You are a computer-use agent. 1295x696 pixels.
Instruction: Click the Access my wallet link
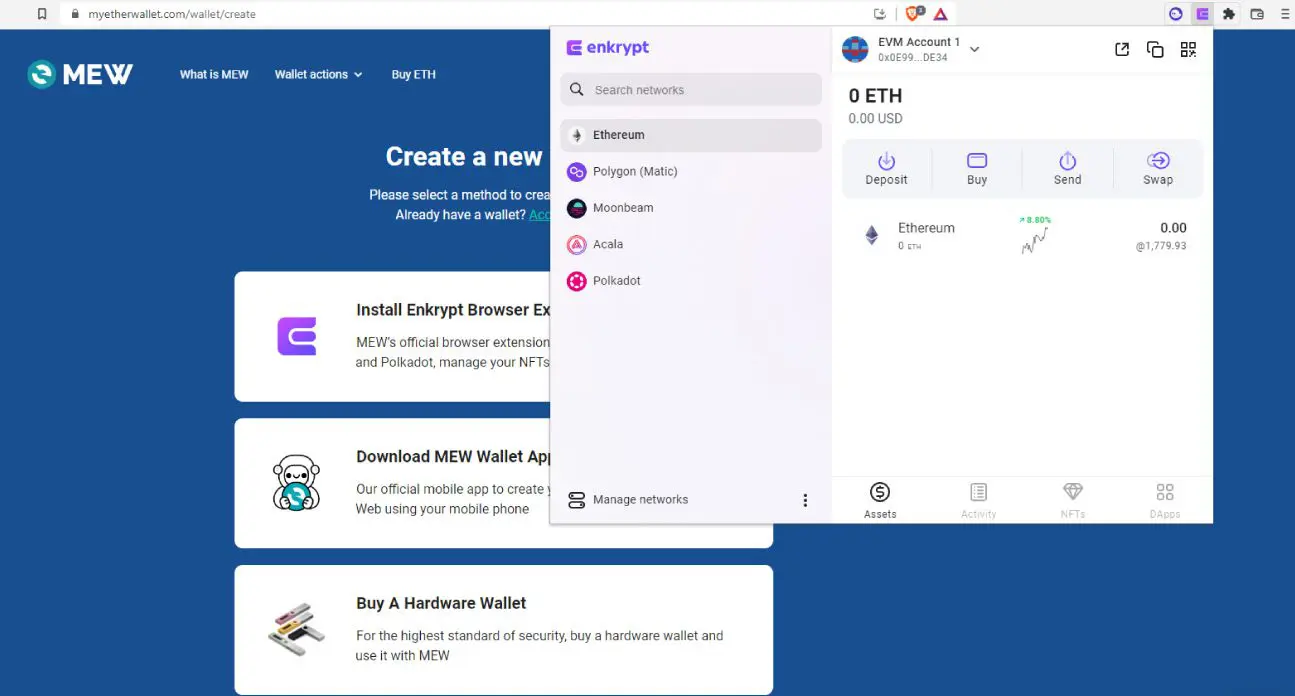coord(539,215)
